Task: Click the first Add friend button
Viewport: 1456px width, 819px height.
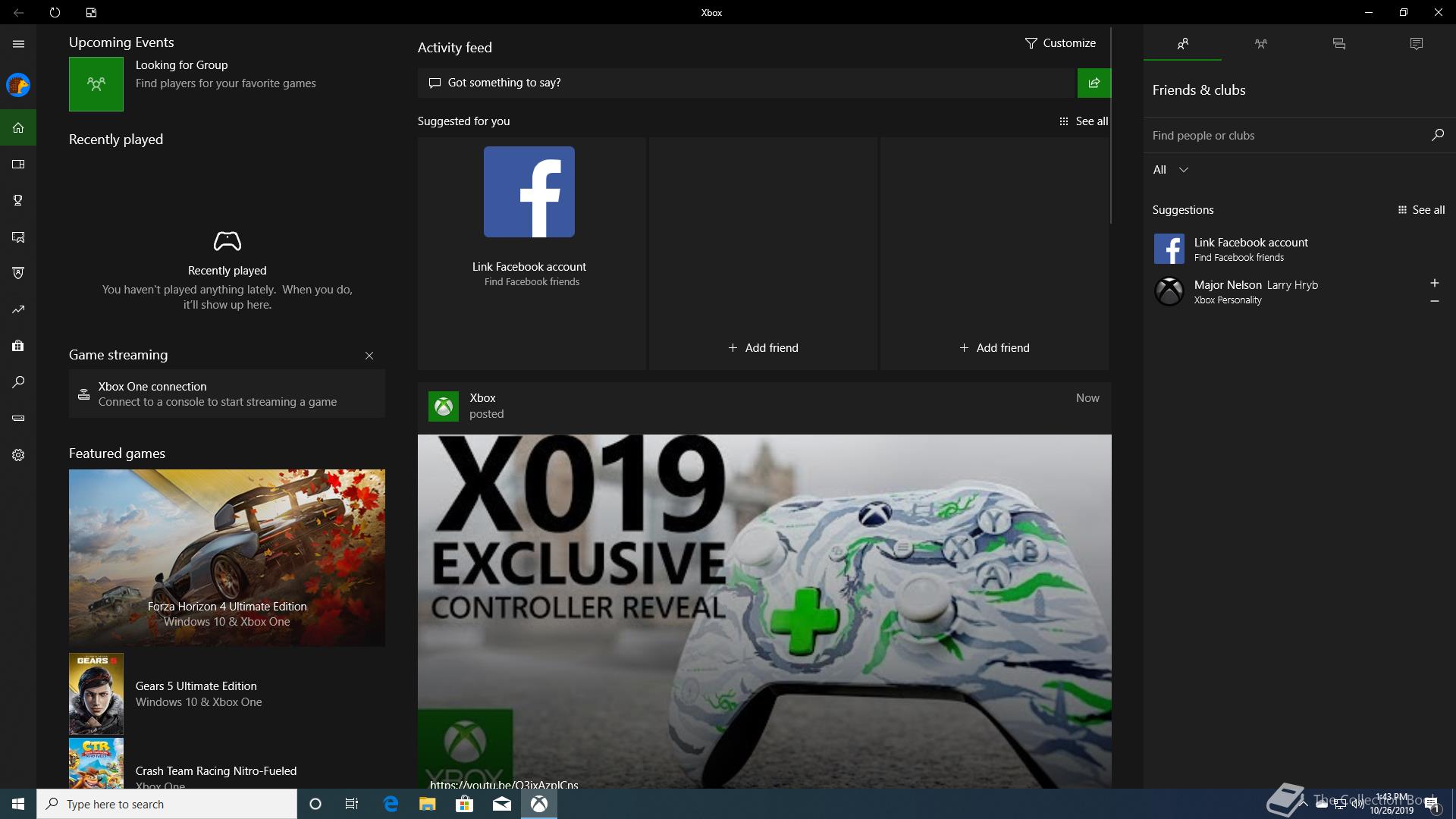Action: [763, 348]
